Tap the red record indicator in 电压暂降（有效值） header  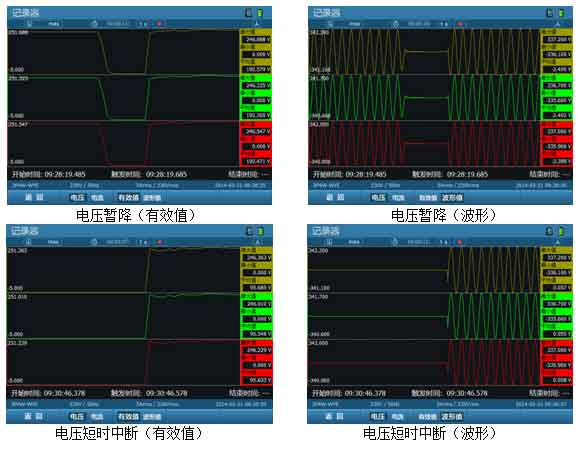point(159,24)
